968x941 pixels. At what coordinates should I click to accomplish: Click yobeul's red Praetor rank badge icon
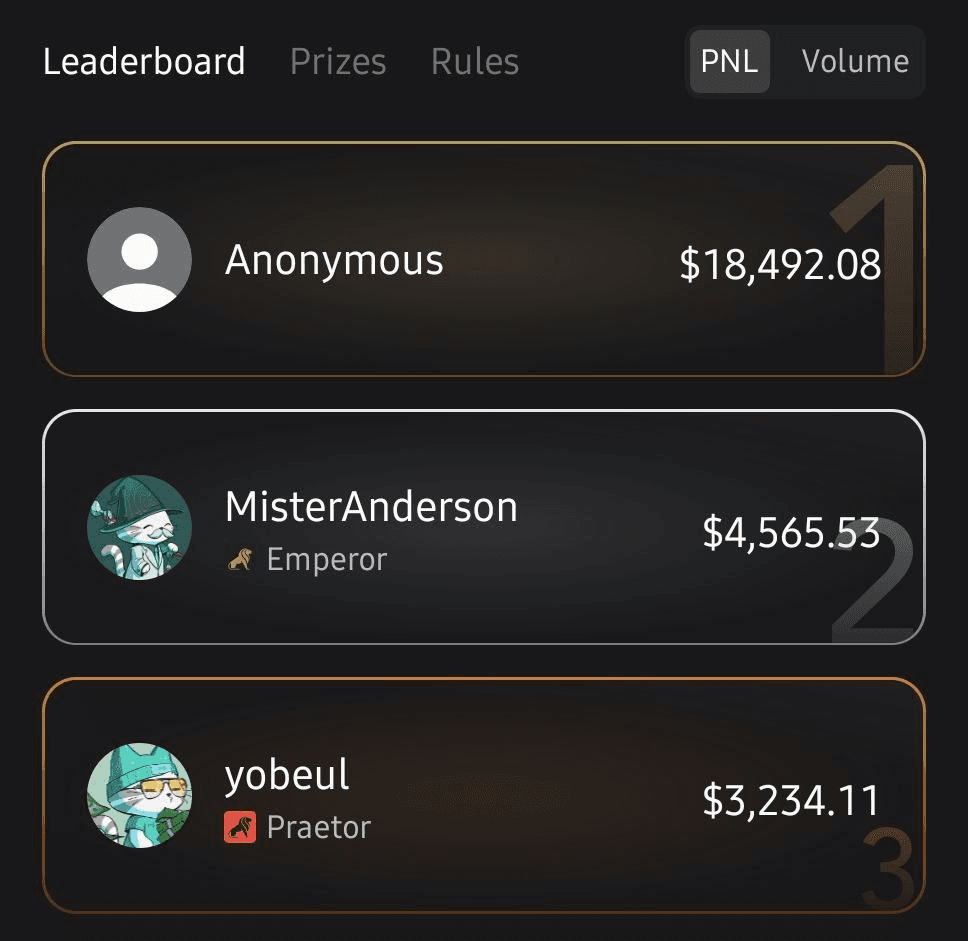point(241,826)
